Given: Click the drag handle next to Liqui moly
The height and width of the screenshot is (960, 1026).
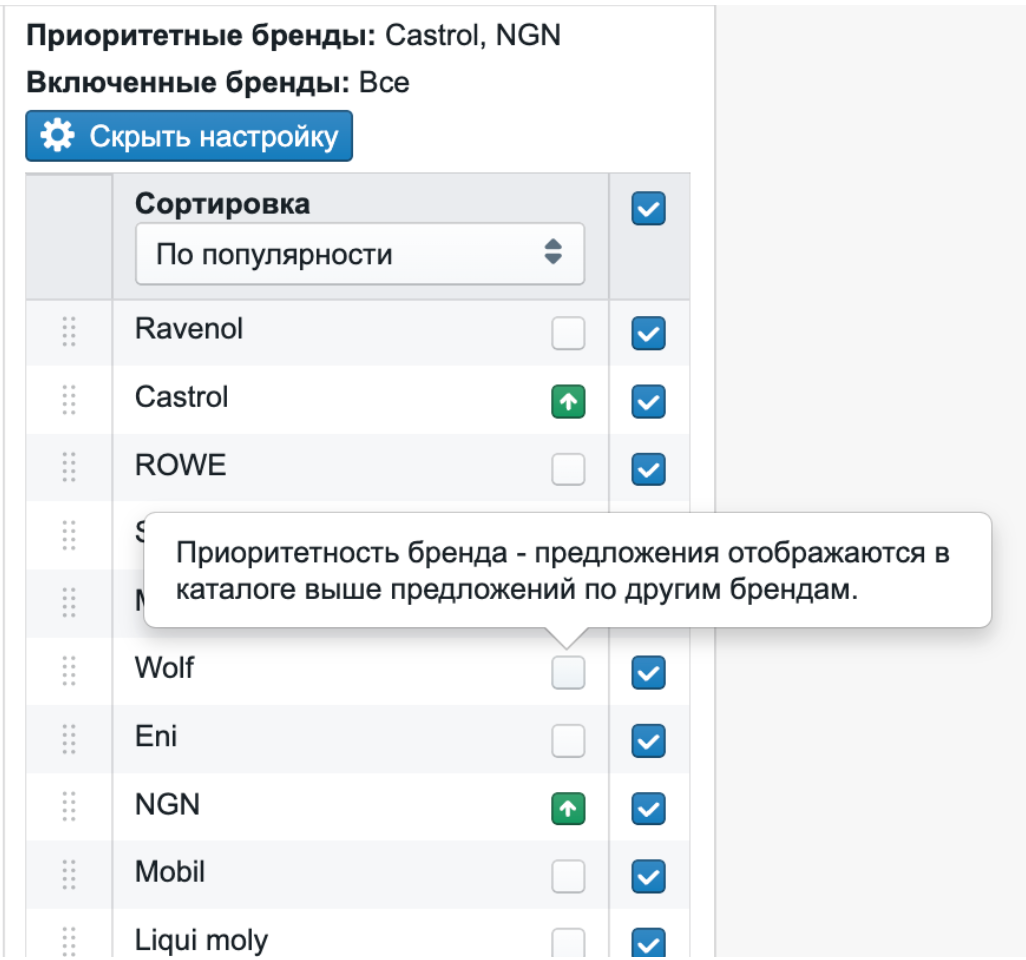Looking at the screenshot, I should coord(69,942).
